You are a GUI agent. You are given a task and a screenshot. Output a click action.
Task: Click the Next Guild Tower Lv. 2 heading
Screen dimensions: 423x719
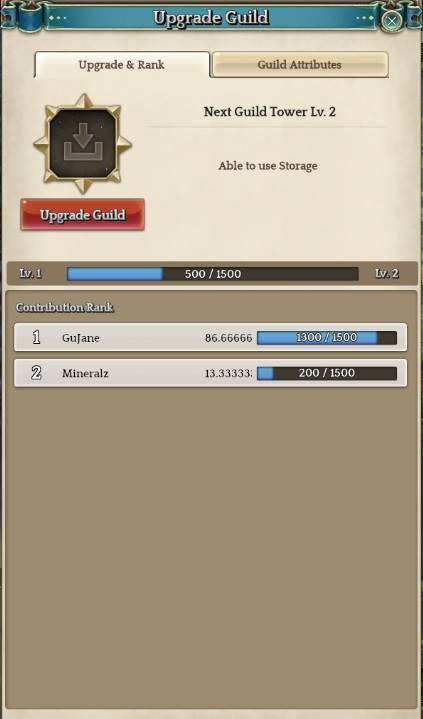[270, 112]
